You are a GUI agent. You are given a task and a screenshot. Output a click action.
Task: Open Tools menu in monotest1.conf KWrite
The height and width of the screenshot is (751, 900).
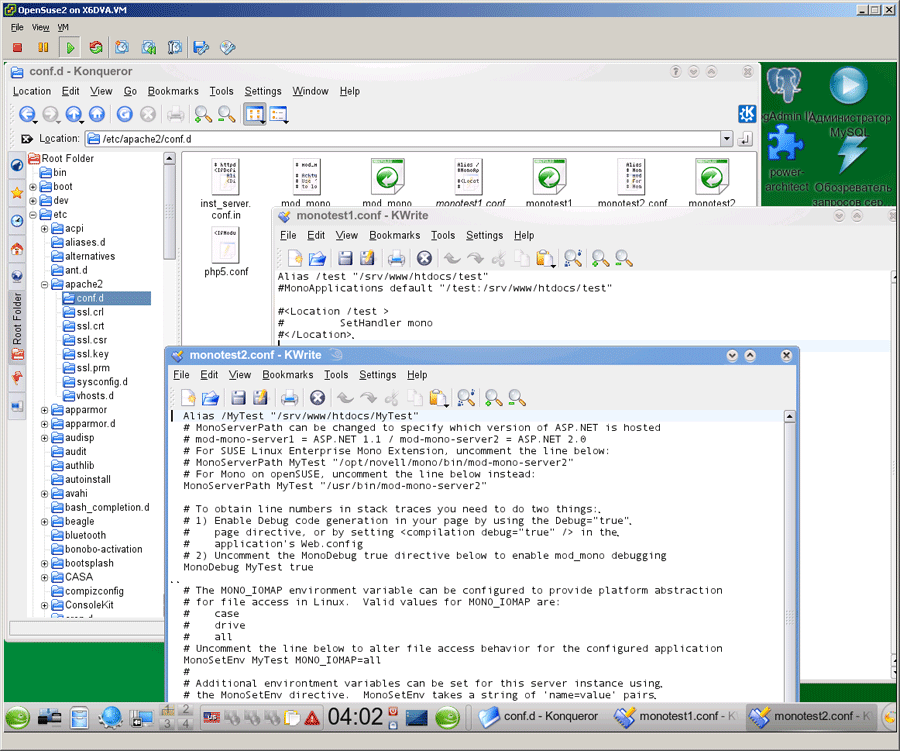pyautogui.click(x=443, y=235)
